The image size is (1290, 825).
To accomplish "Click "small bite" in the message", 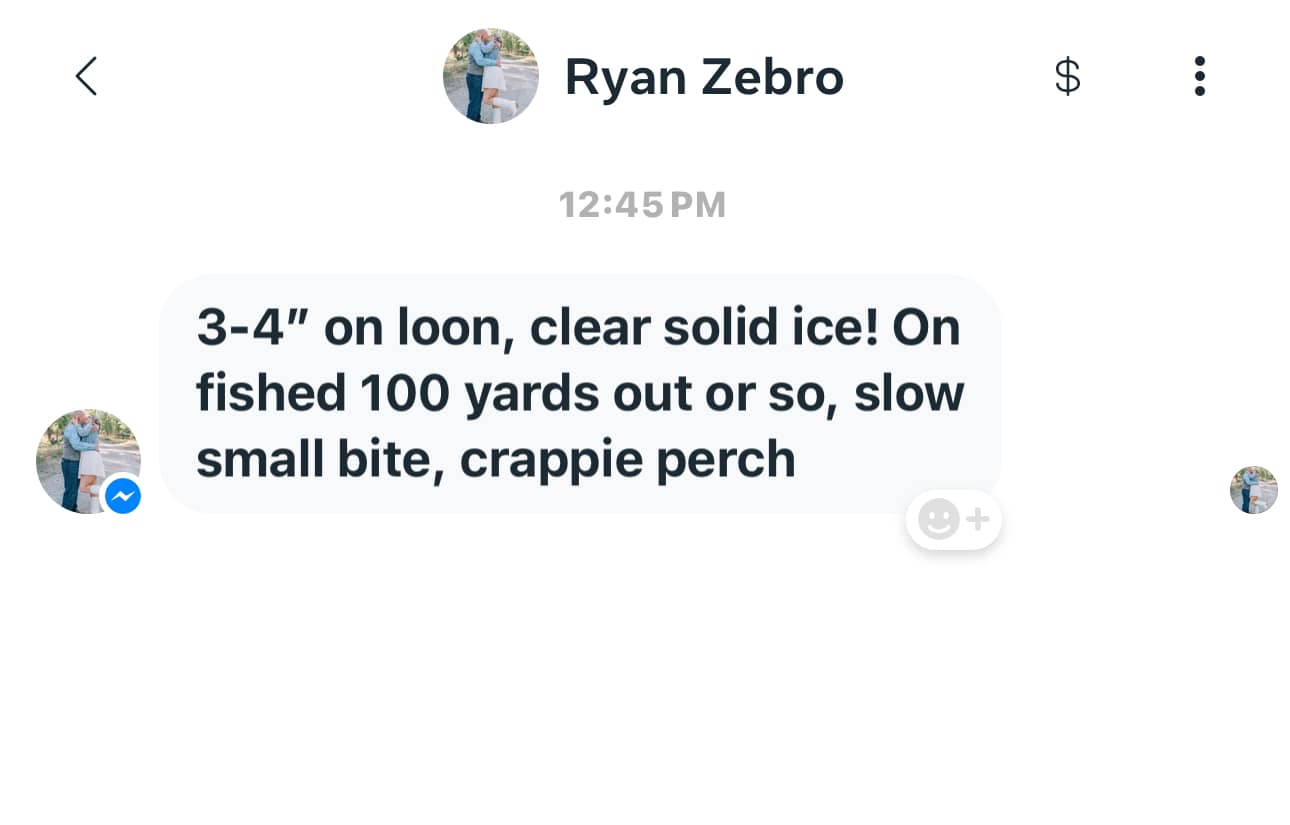I will pos(320,460).
